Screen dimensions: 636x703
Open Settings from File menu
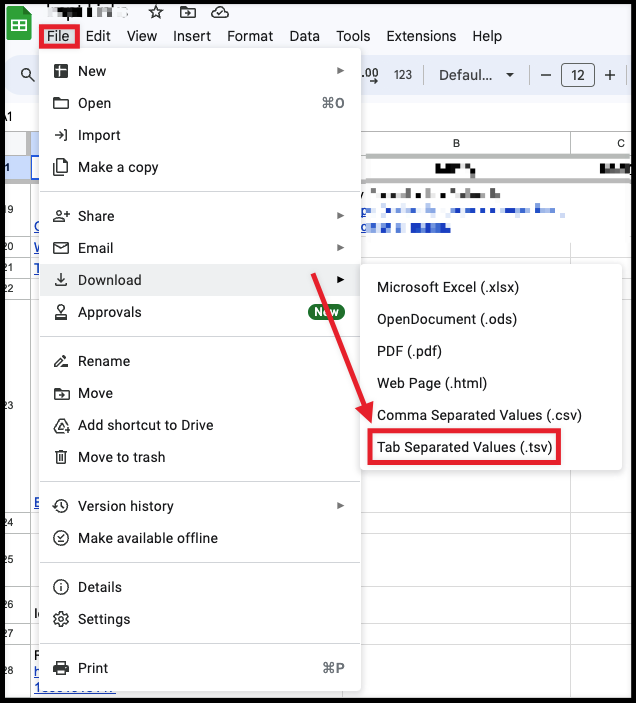200,619
